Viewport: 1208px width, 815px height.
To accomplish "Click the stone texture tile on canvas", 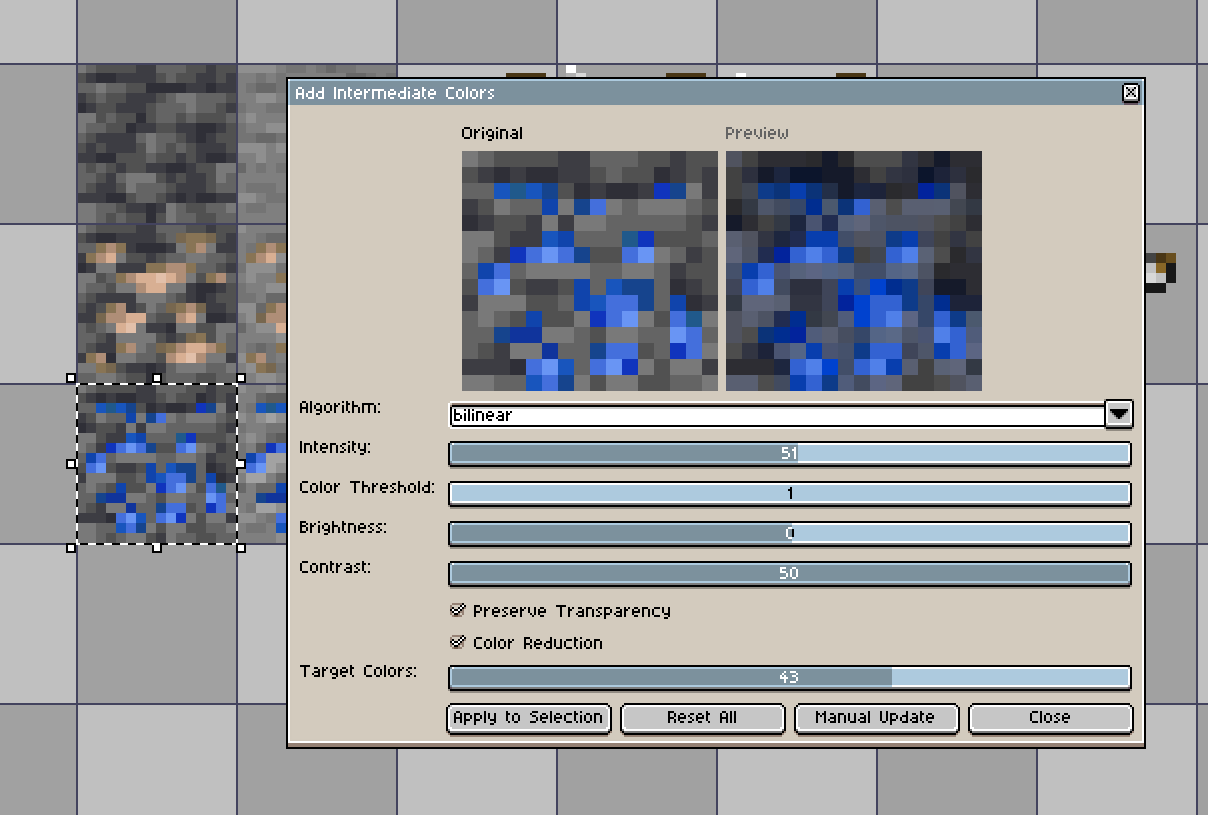I will point(157,144).
